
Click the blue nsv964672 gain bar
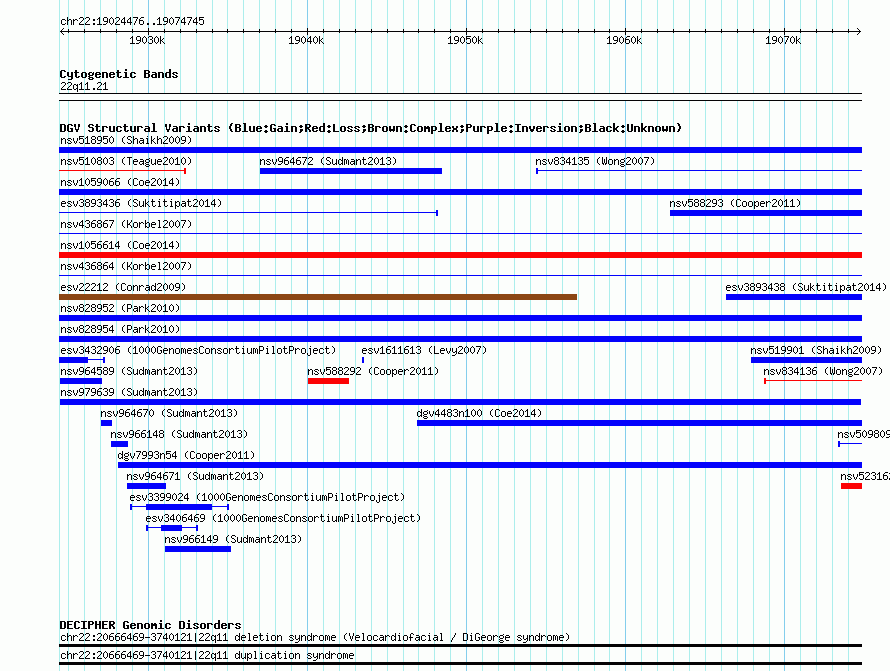351,171
